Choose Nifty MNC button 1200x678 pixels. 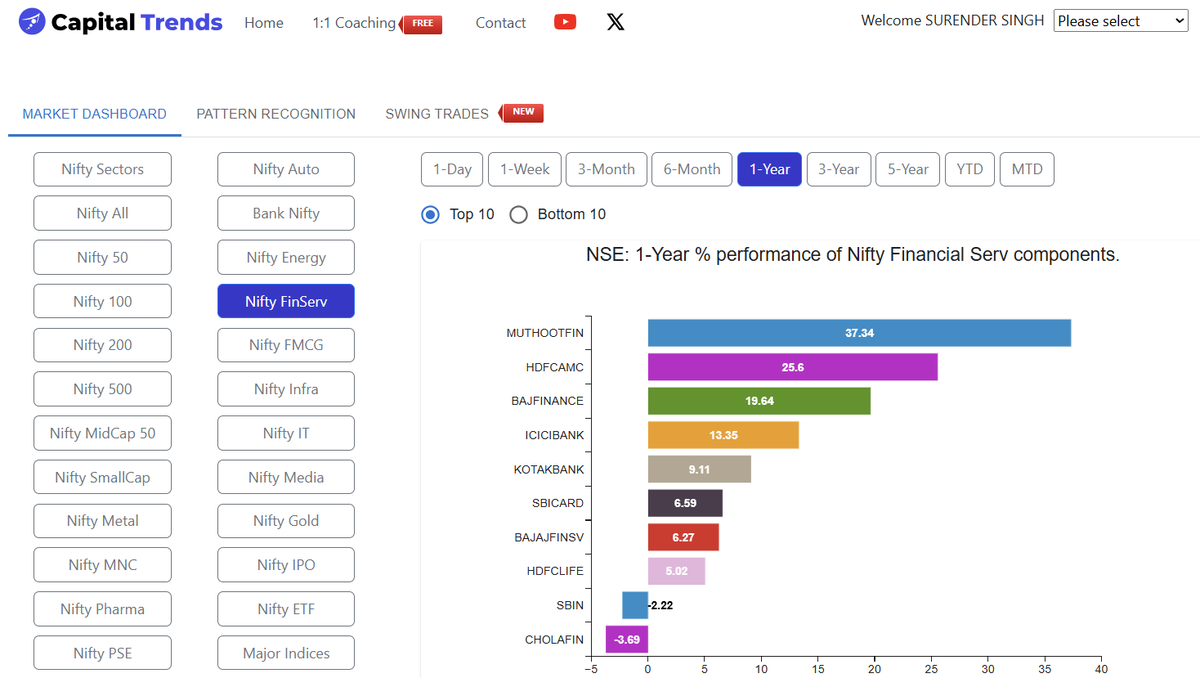[x=102, y=565]
